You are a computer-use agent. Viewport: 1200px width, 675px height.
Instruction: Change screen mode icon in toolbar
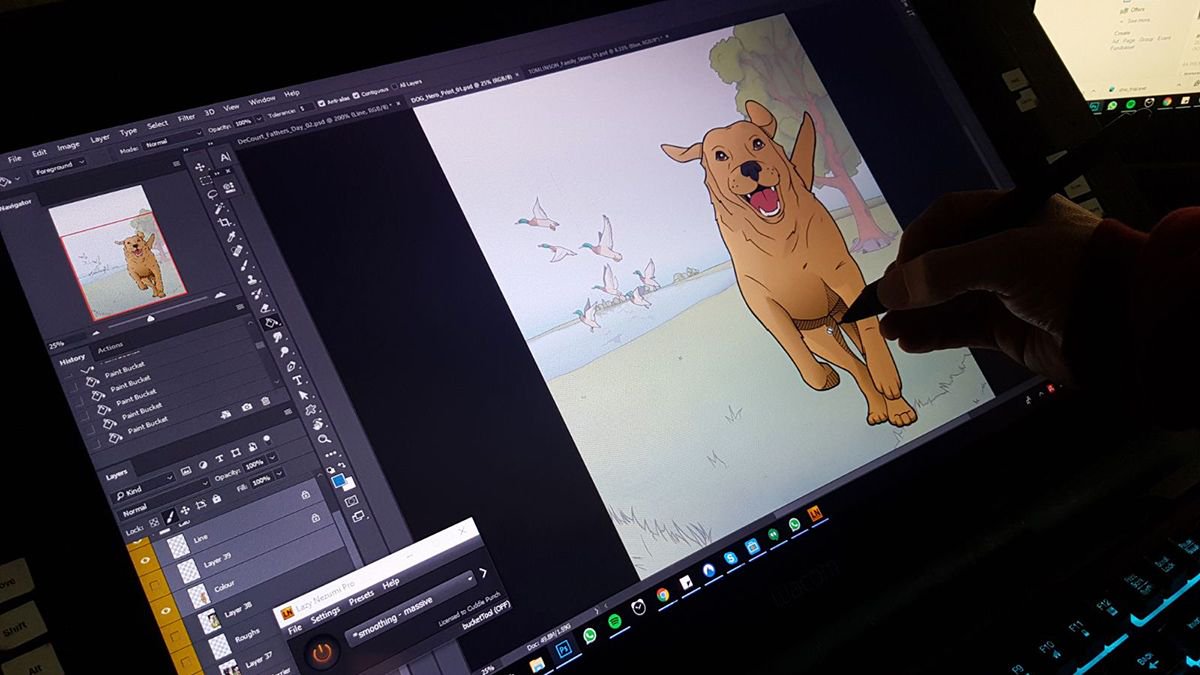[357, 516]
